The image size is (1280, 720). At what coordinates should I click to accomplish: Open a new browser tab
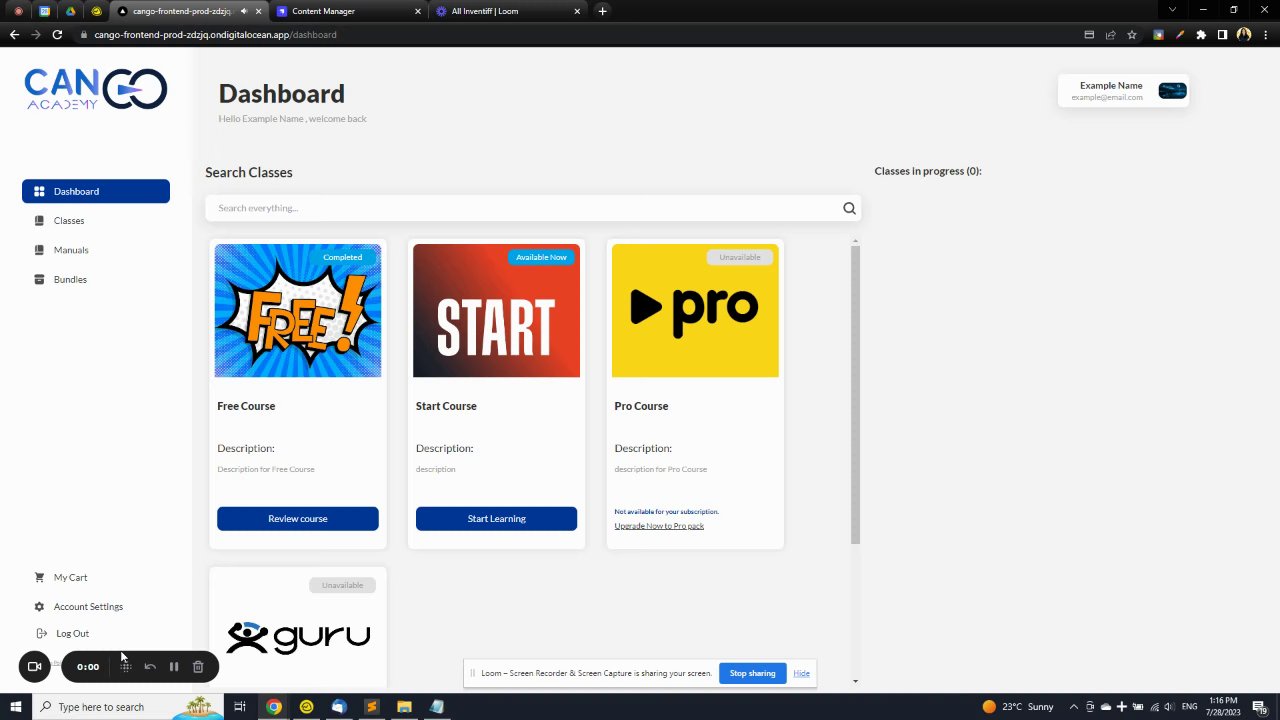pos(602,11)
